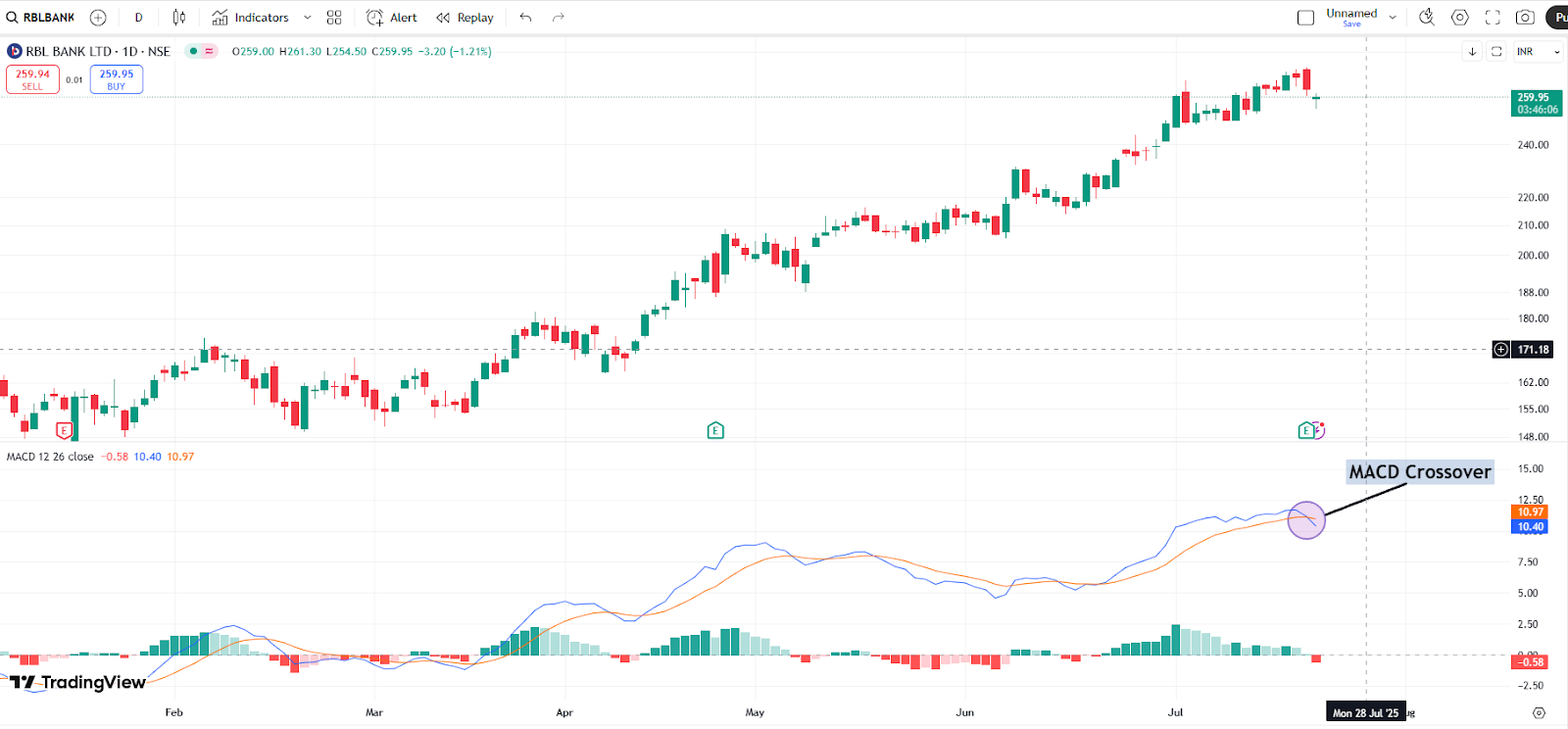
Task: Open chart settings hexagon icon
Action: [1460, 18]
